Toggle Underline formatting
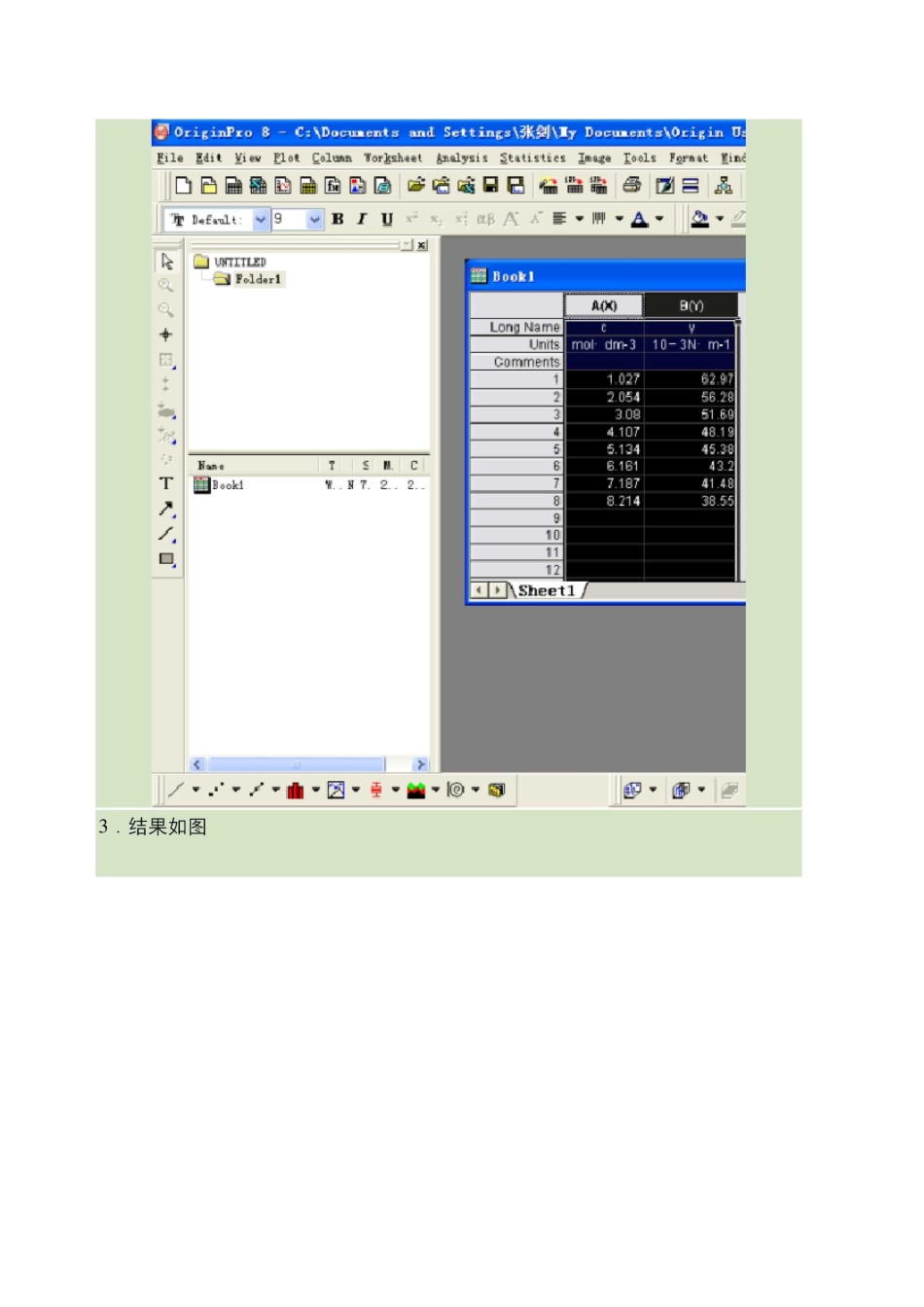Screen dimensions: 924x1307 [x=387, y=220]
